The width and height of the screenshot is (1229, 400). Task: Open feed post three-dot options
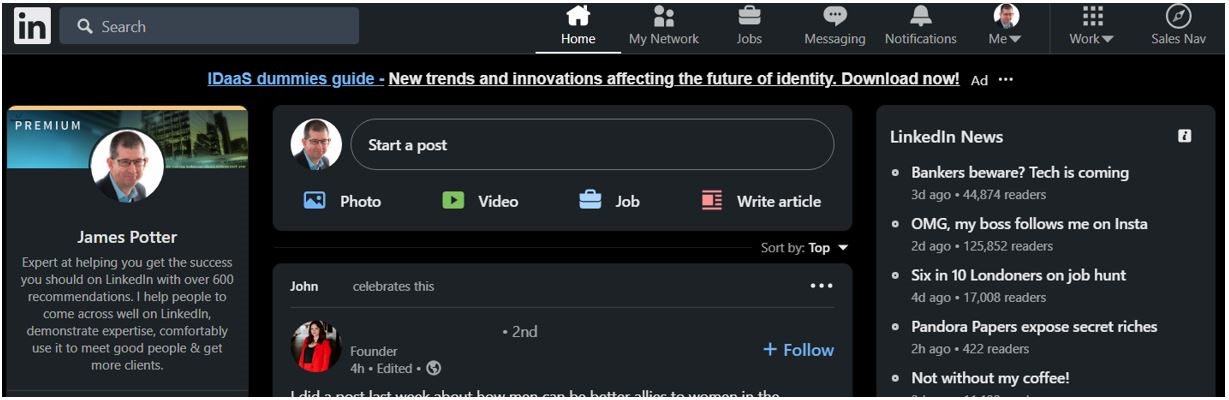pos(822,286)
